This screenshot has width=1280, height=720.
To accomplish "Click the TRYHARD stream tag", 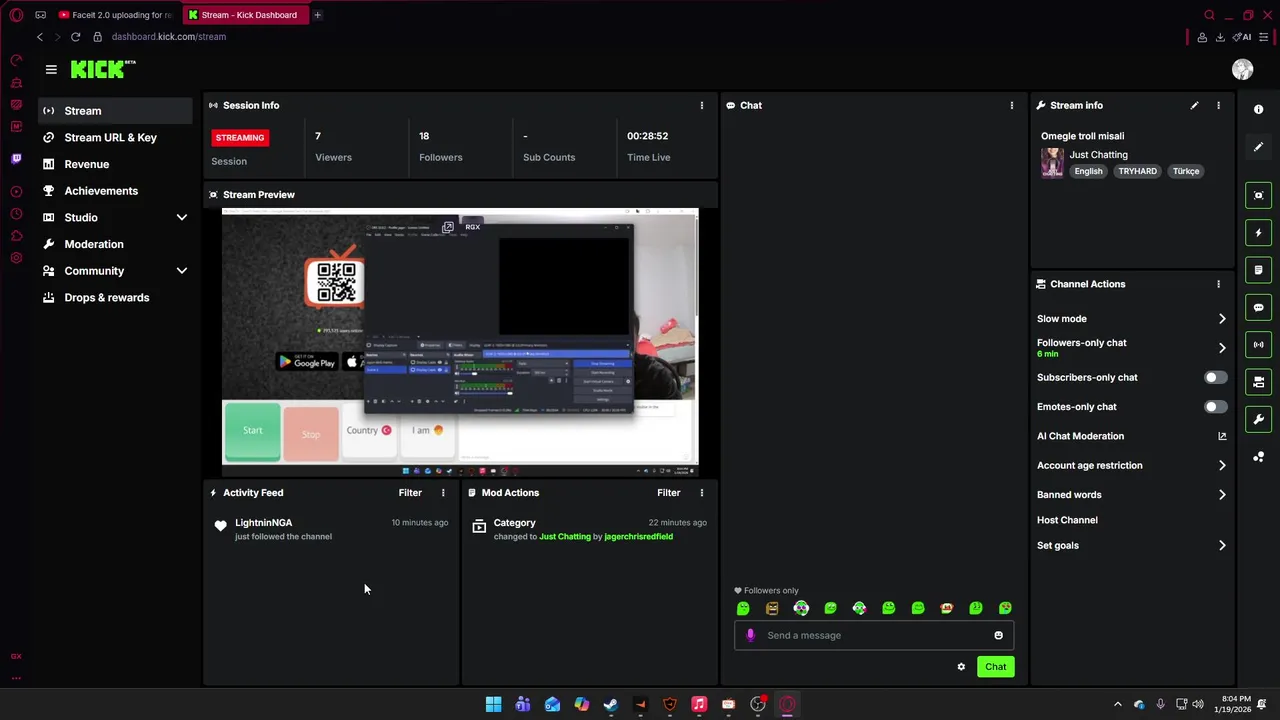I will (x=1137, y=171).
